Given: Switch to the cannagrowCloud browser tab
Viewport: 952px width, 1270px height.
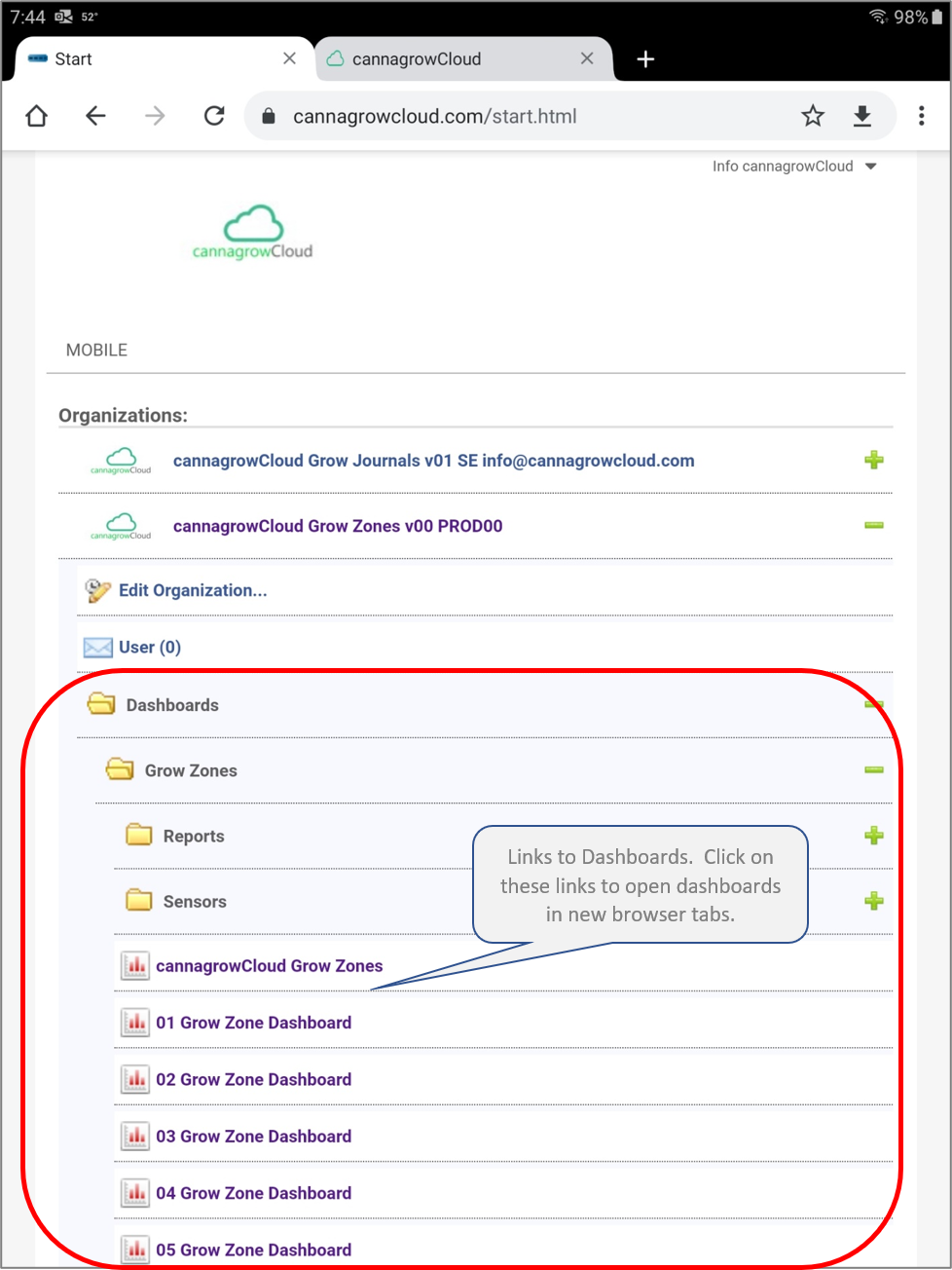Looking at the screenshot, I should (417, 59).
